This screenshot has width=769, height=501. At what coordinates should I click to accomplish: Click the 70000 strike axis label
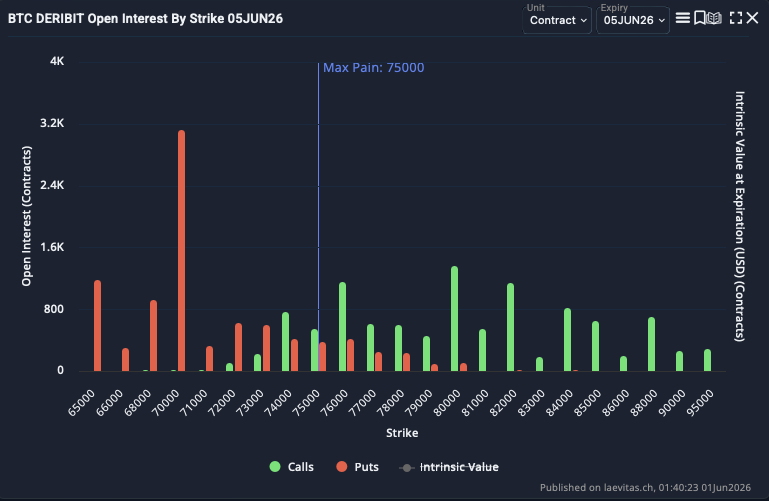click(x=166, y=403)
